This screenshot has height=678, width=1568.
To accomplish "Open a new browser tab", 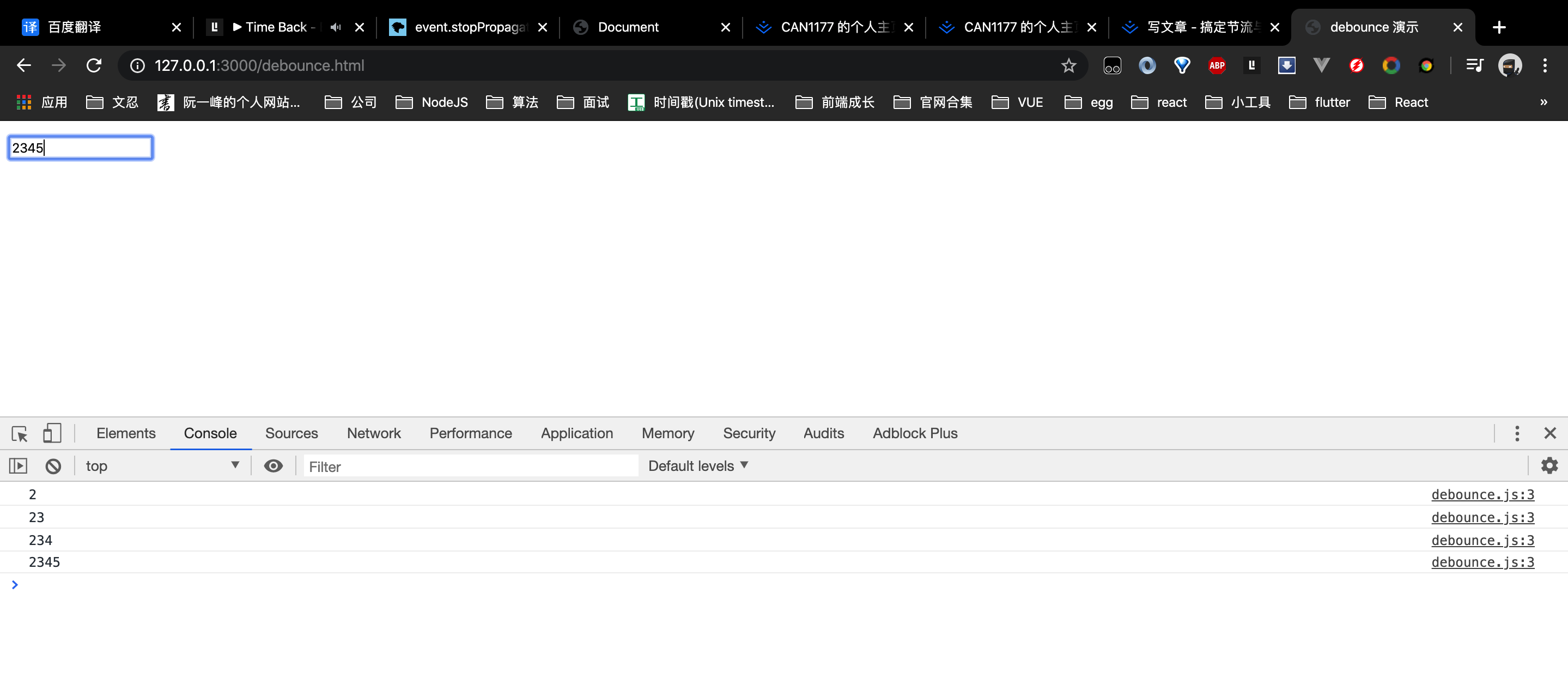I will pos(1499,27).
